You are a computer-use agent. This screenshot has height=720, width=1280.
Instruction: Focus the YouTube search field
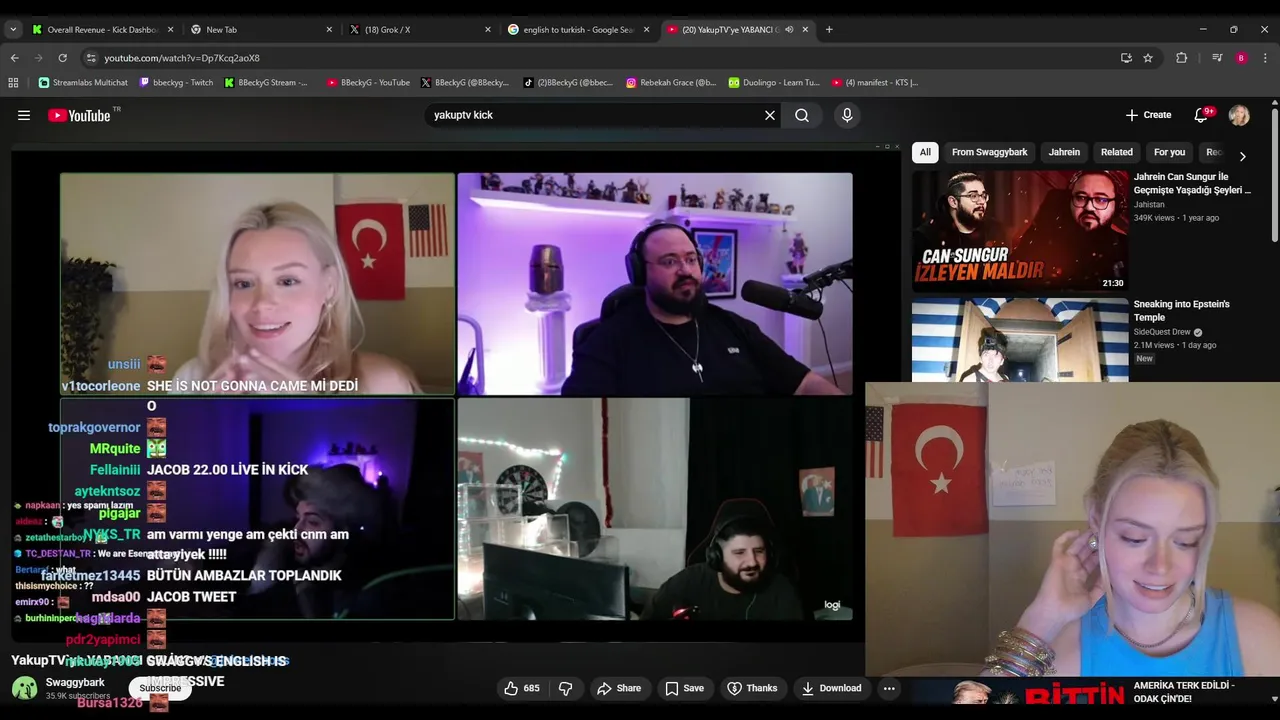tap(595, 115)
